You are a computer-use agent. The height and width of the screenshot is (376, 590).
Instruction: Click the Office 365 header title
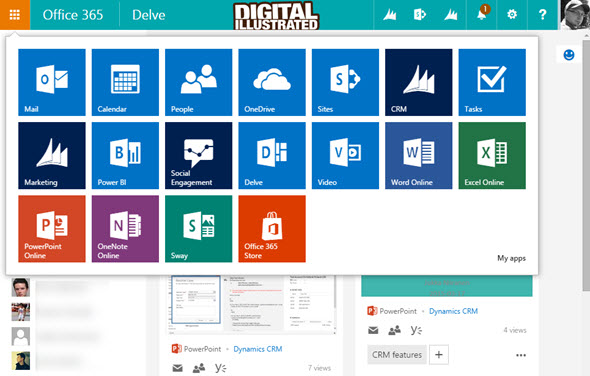tap(73, 15)
